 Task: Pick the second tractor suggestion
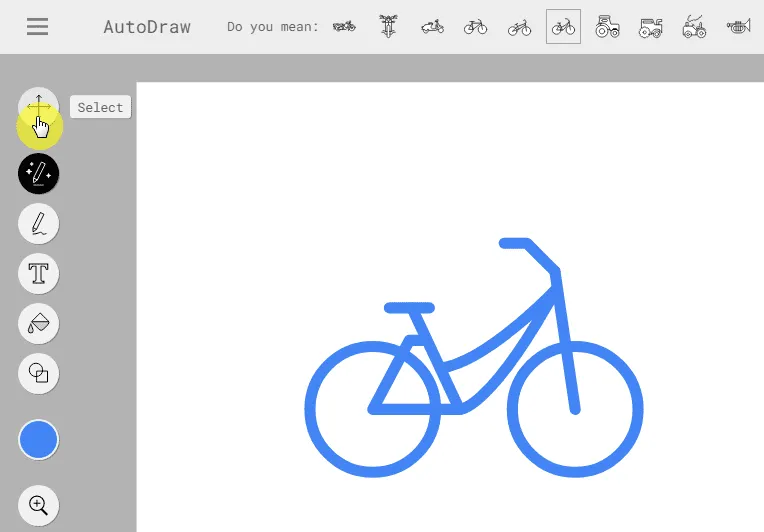tap(651, 28)
